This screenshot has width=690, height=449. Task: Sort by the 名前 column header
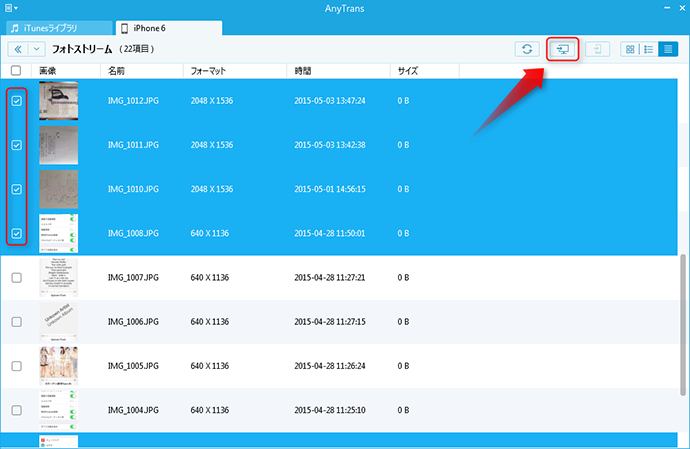tap(117, 70)
